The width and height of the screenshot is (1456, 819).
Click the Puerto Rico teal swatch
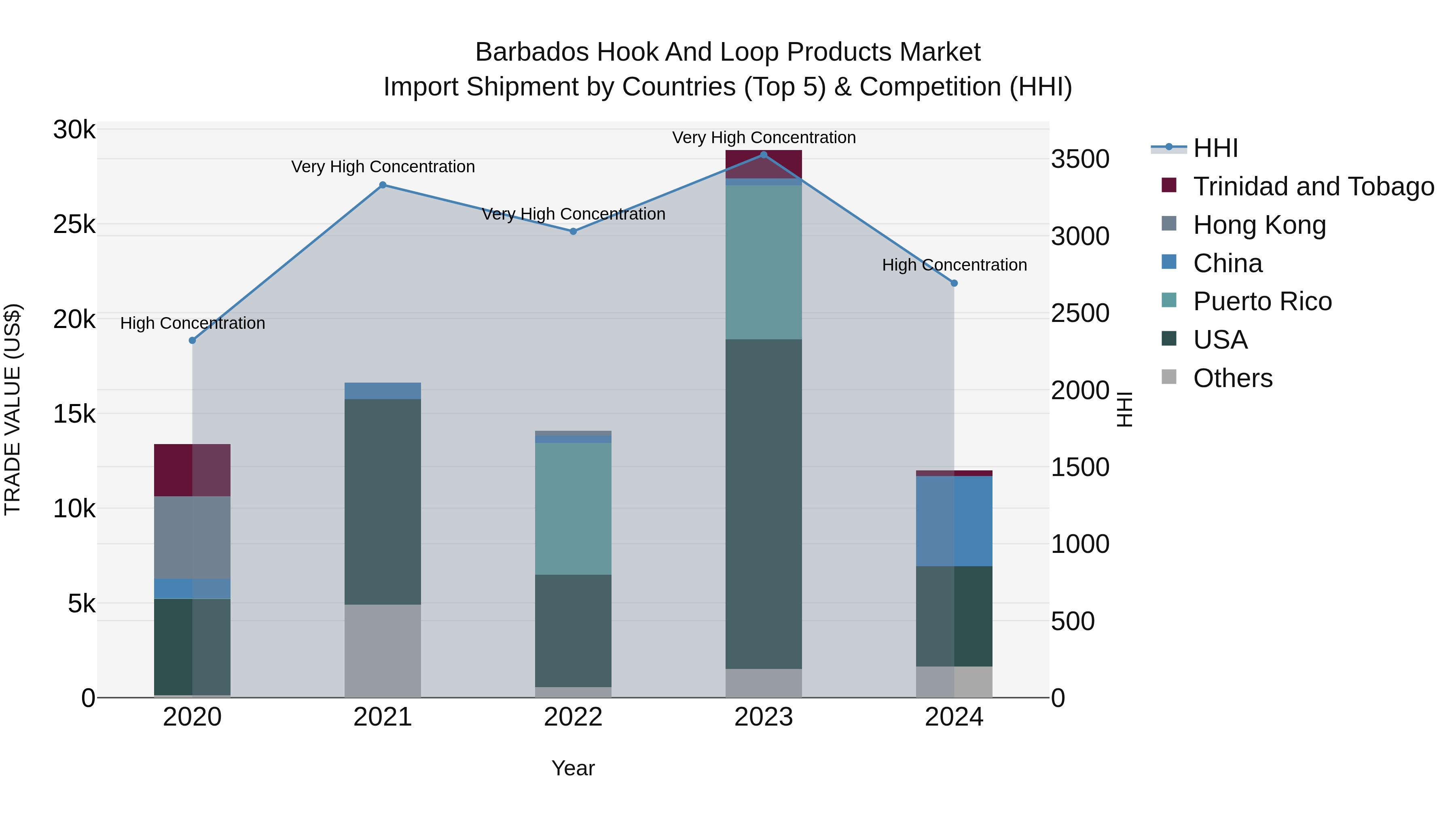tap(1169, 300)
